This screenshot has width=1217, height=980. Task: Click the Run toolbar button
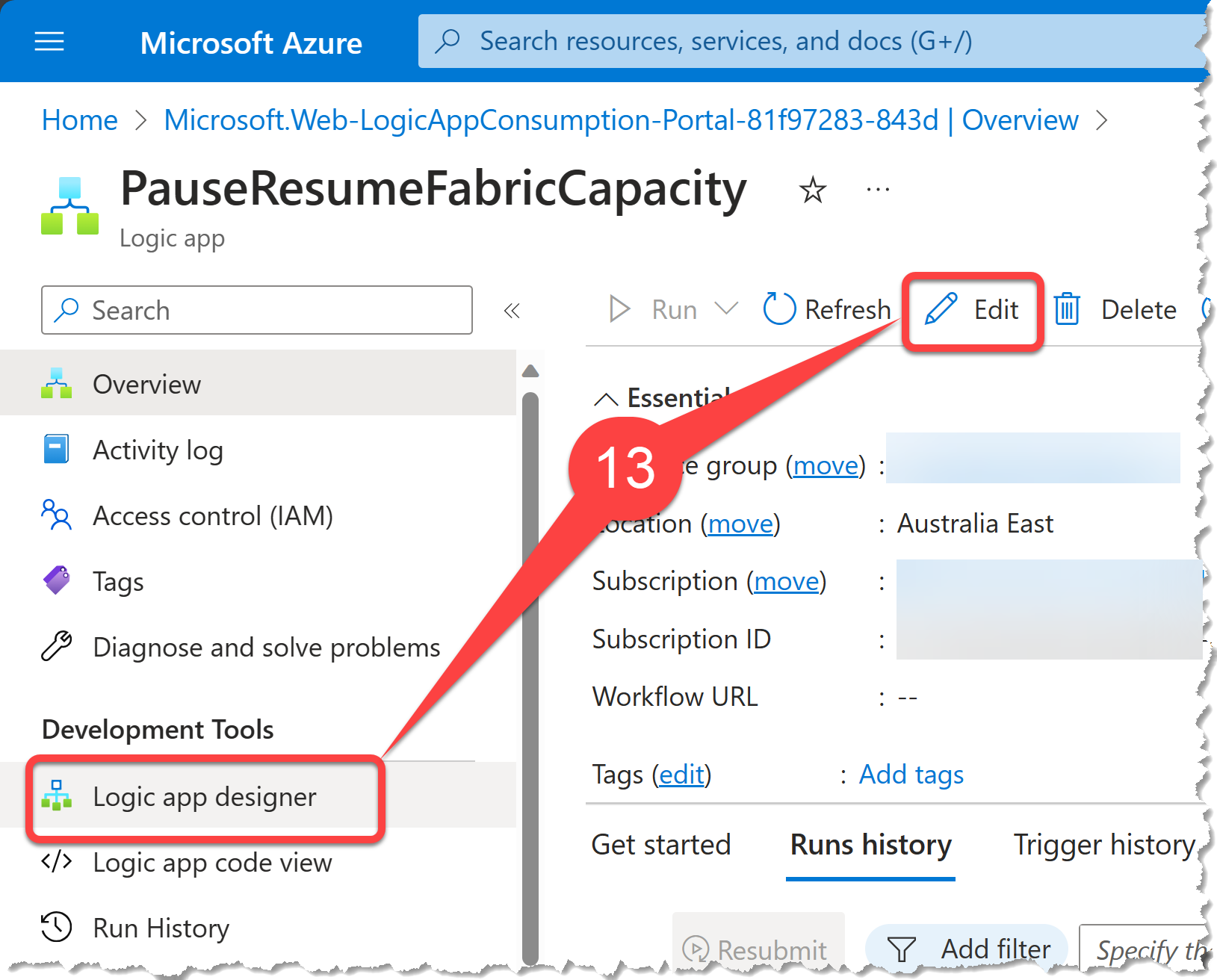tap(653, 309)
